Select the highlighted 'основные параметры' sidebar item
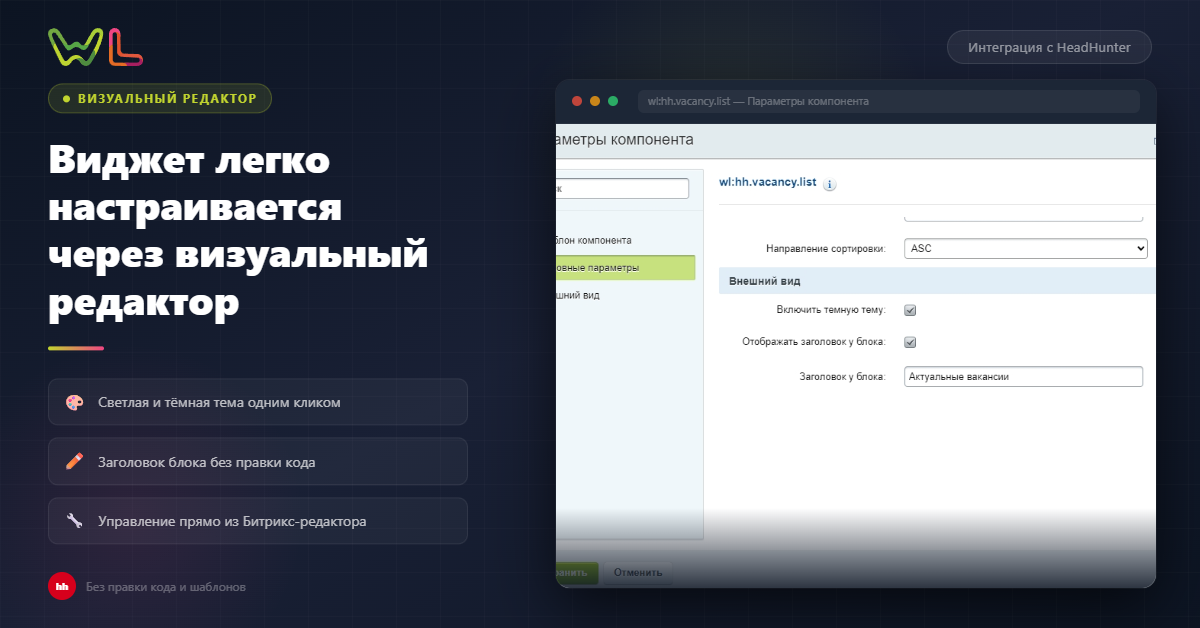1200x628 pixels. pyautogui.click(x=625, y=267)
